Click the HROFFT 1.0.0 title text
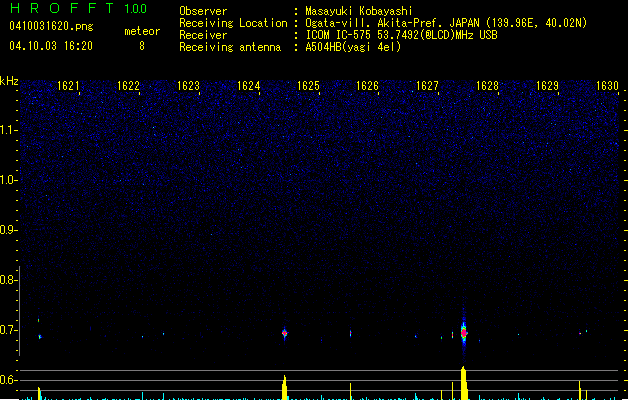Image resolution: width=629 pixels, height=400 pixels. (79, 8)
